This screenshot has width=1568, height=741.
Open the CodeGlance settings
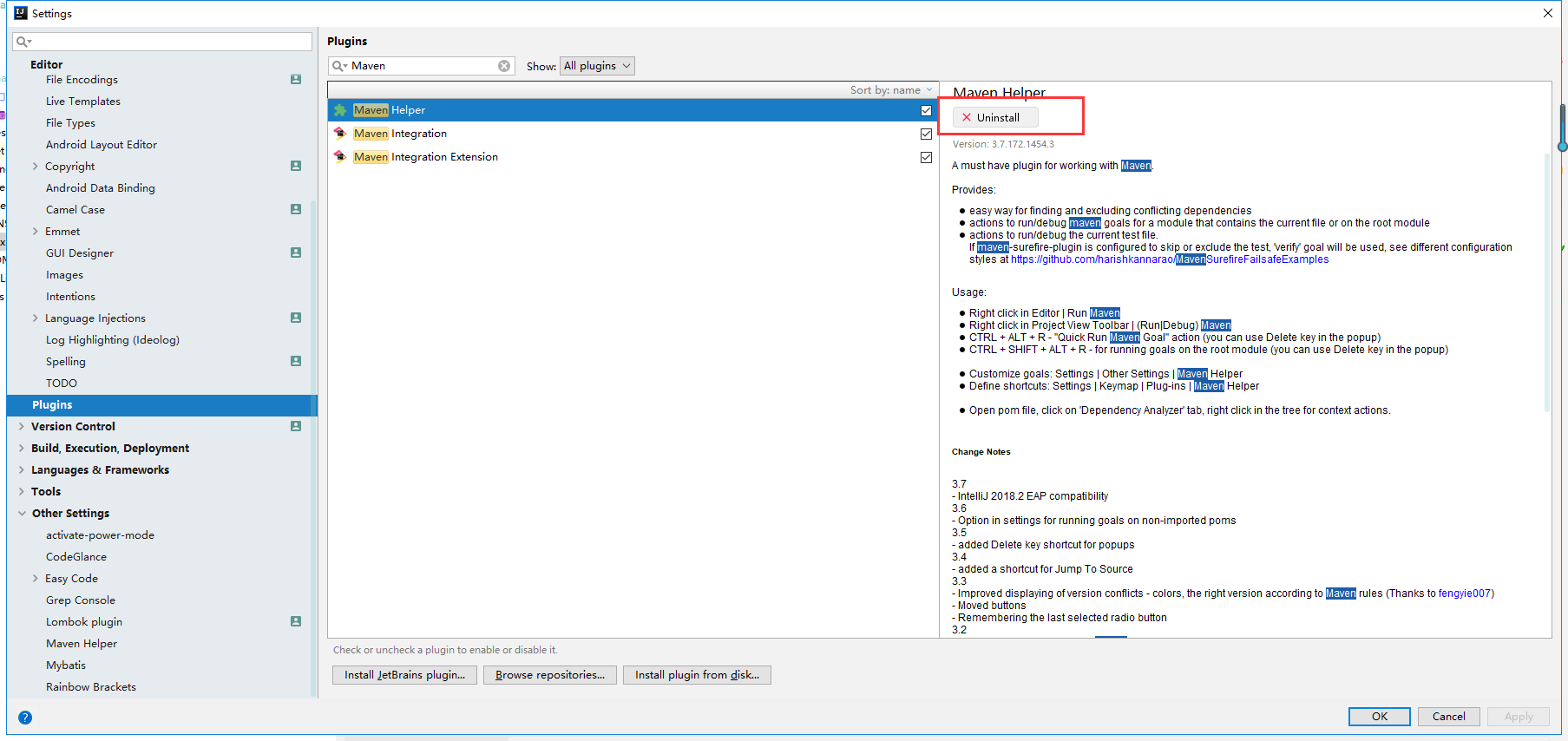pyautogui.click(x=76, y=556)
